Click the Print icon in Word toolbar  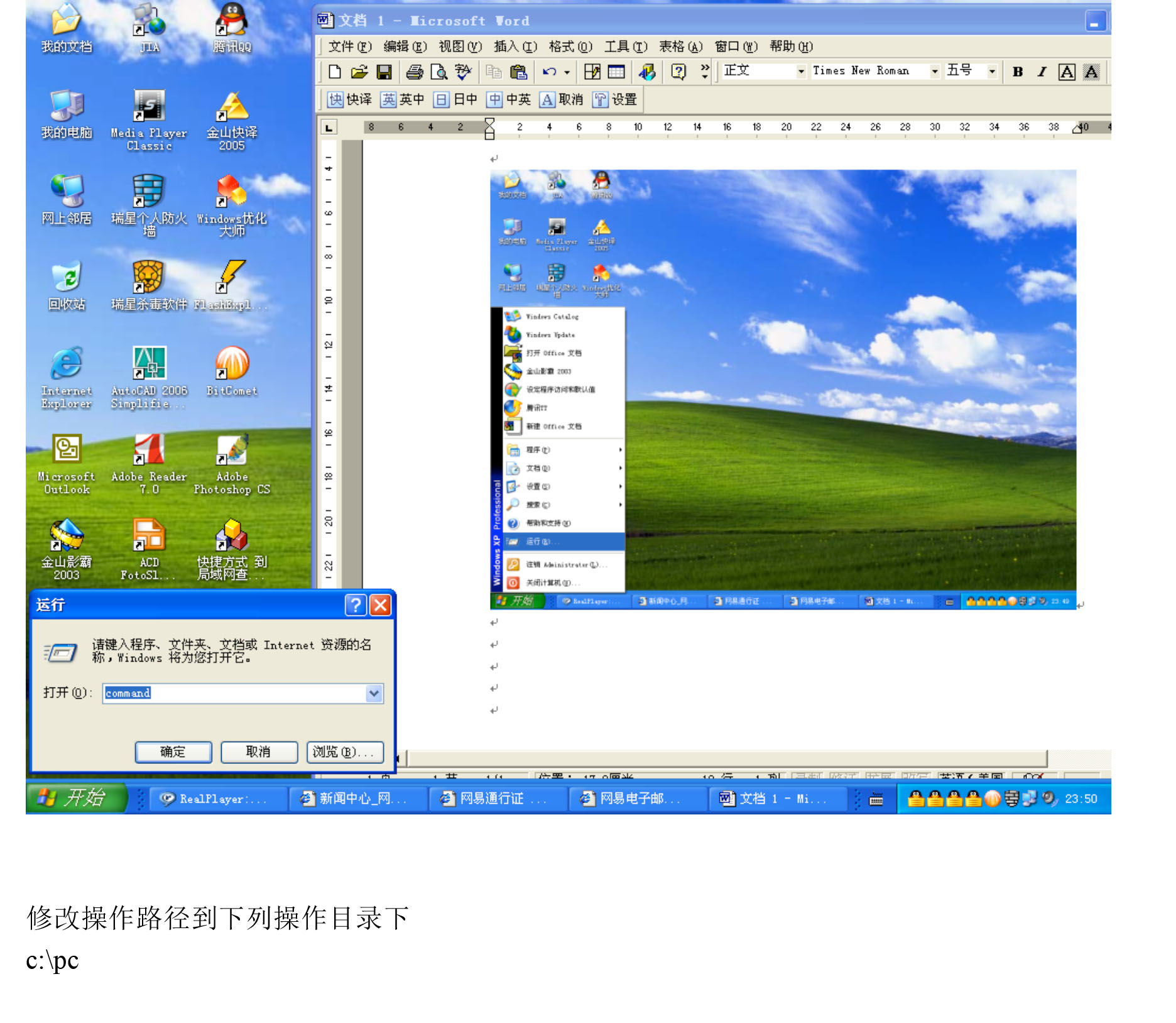click(414, 72)
